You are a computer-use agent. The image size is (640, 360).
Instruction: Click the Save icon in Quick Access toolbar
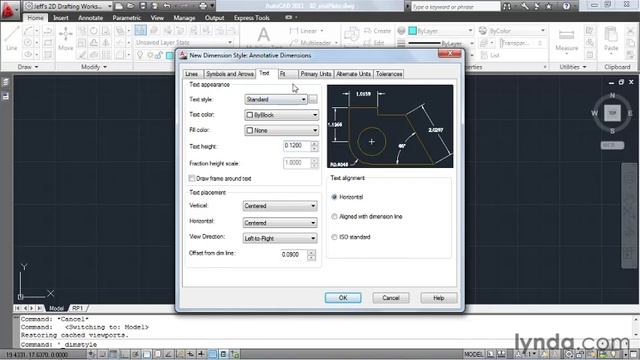click(x=142, y=6)
